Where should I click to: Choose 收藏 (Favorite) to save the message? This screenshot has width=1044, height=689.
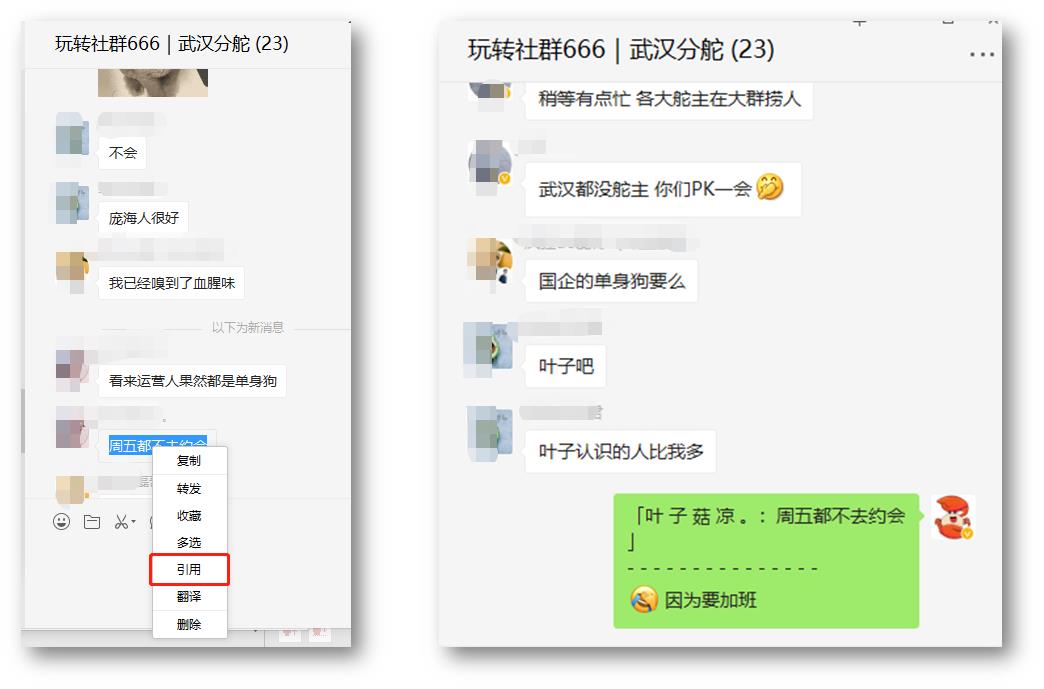coord(190,516)
